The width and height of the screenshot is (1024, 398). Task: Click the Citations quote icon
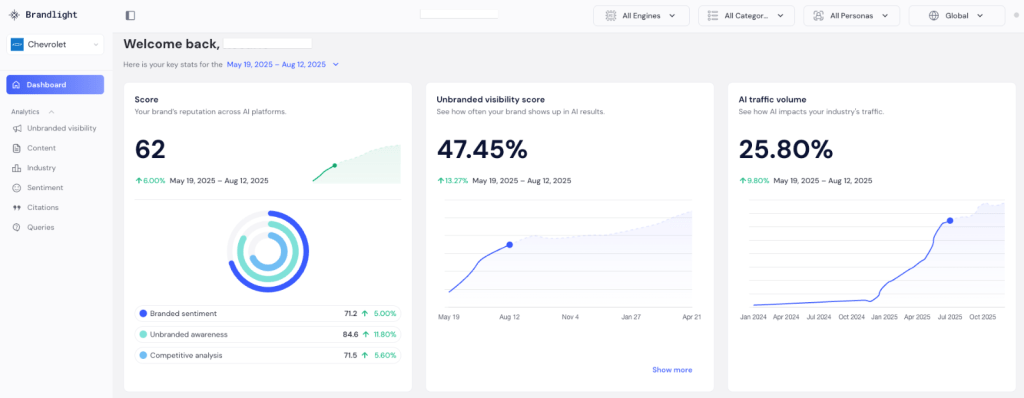16,208
